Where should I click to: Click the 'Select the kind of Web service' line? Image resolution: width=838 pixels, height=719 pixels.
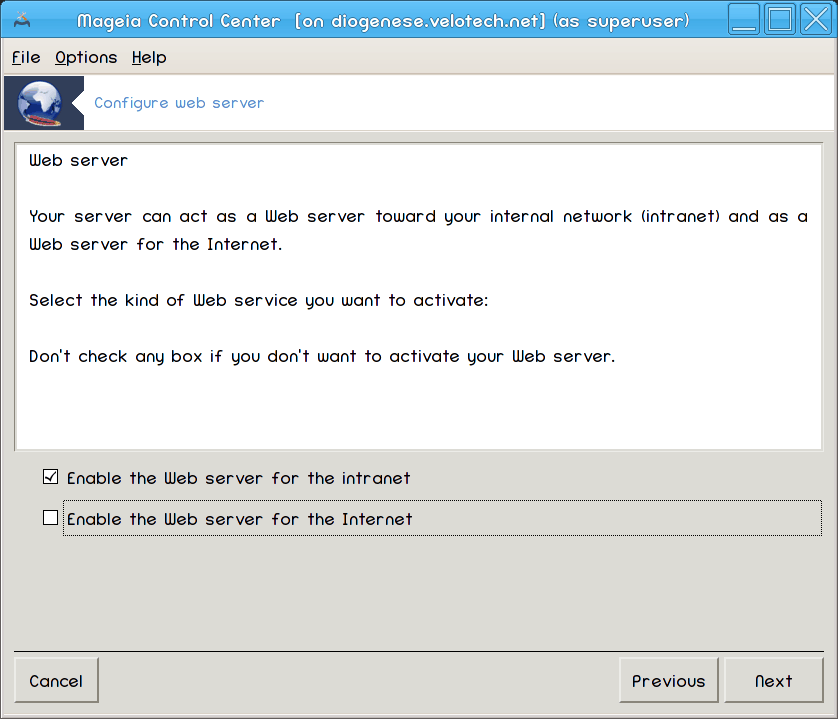[259, 300]
